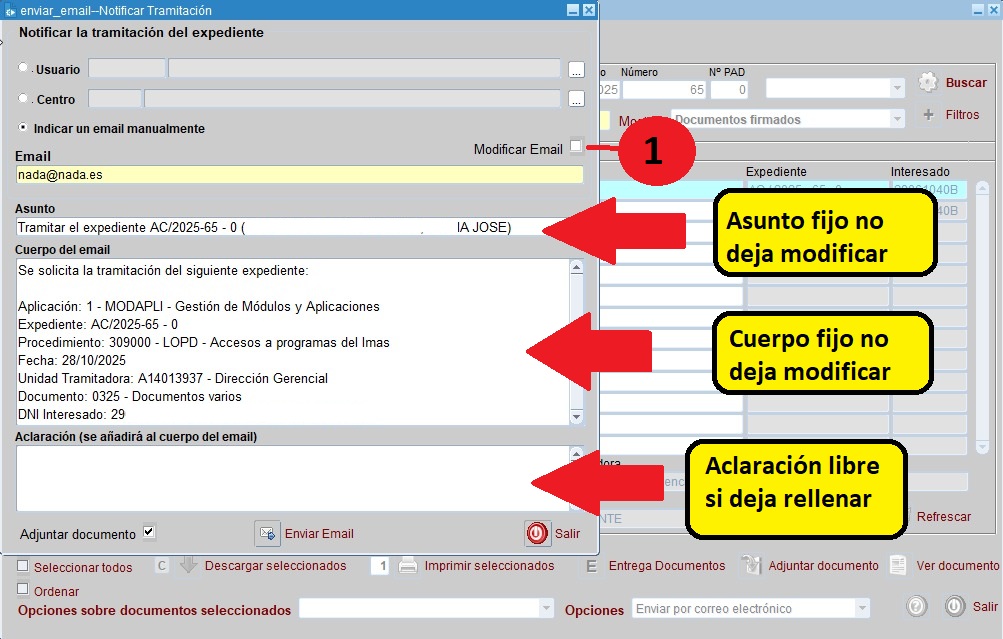Viewport: 1003px width, 639px height.
Task: Uncheck the Adjuntar documento checkbox
Action: [x=149, y=532]
